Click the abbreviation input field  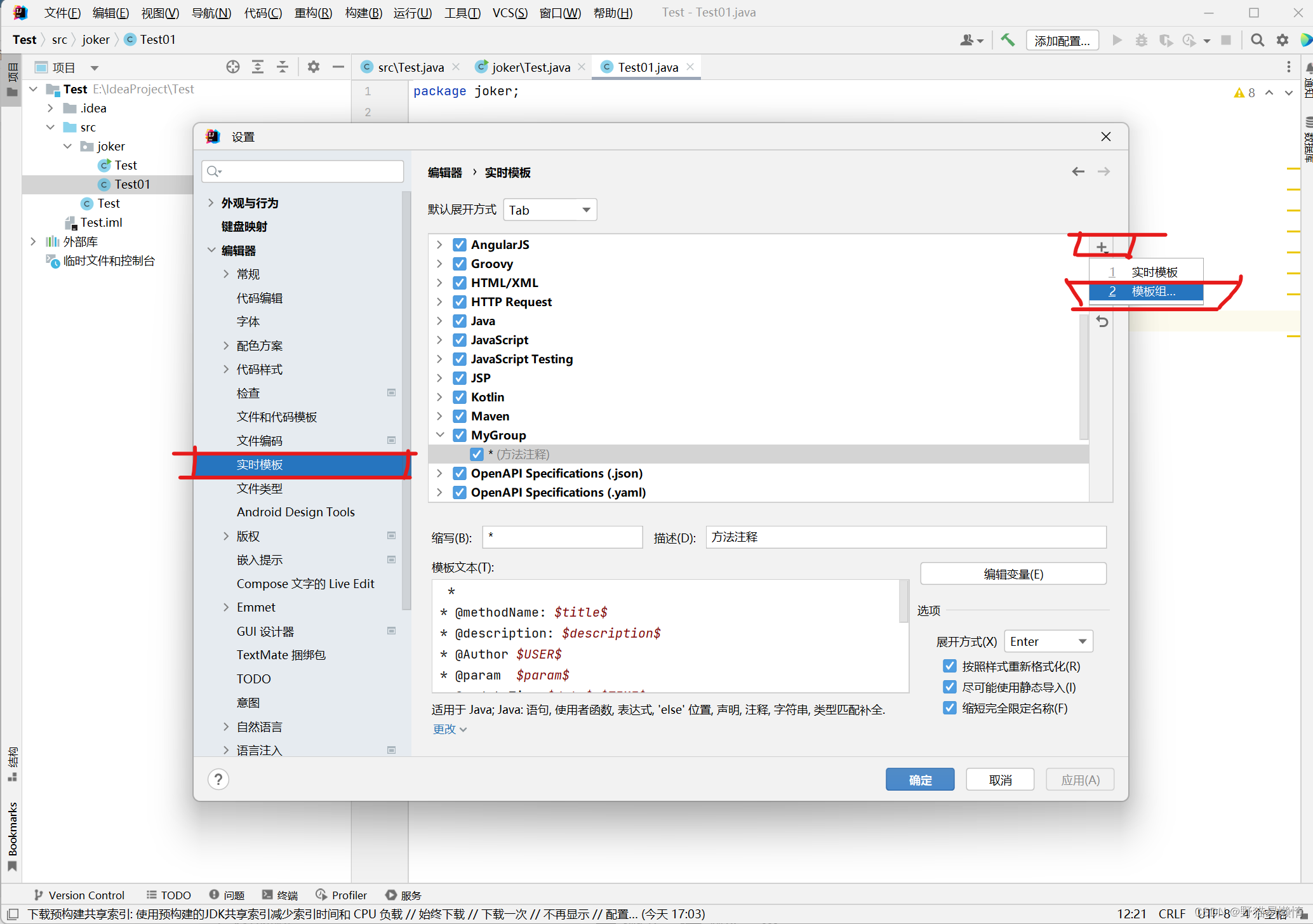point(562,537)
